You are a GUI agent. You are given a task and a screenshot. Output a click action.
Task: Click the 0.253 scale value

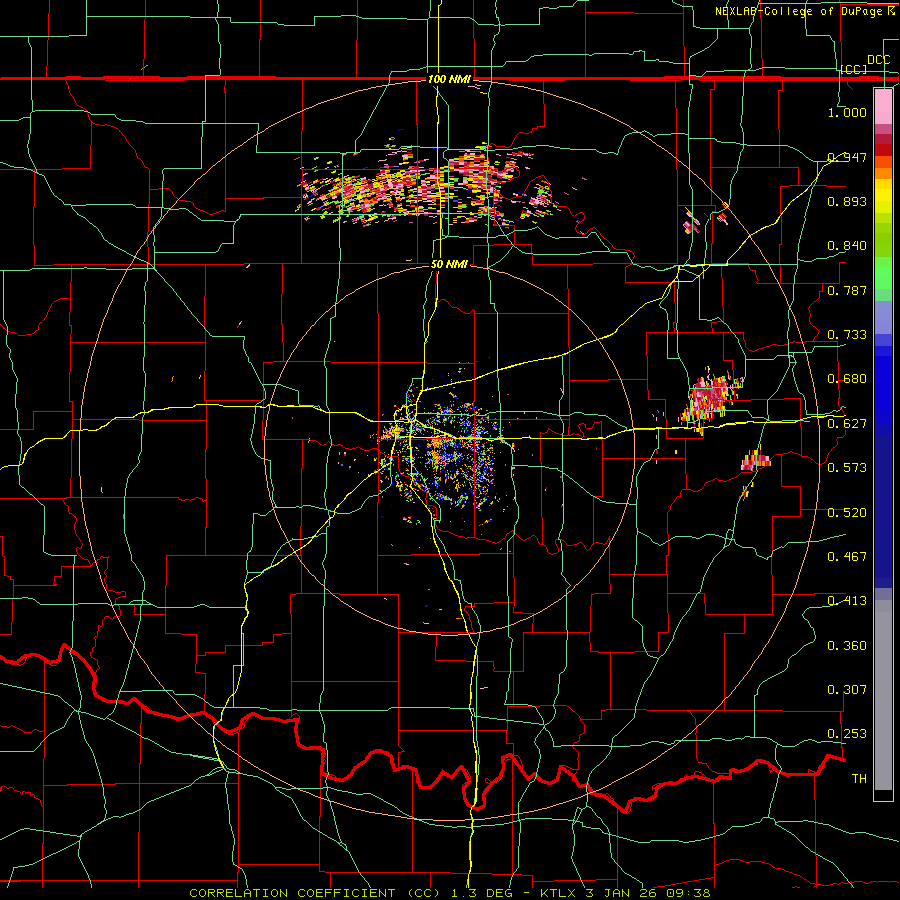[x=847, y=734]
